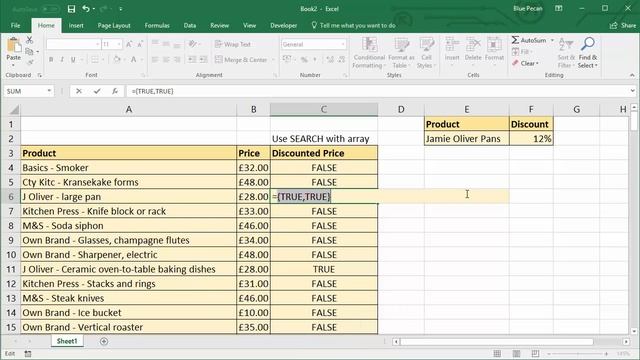This screenshot has height=360, width=640.
Task: Click the Conditional Formatting icon
Action: coord(369,45)
